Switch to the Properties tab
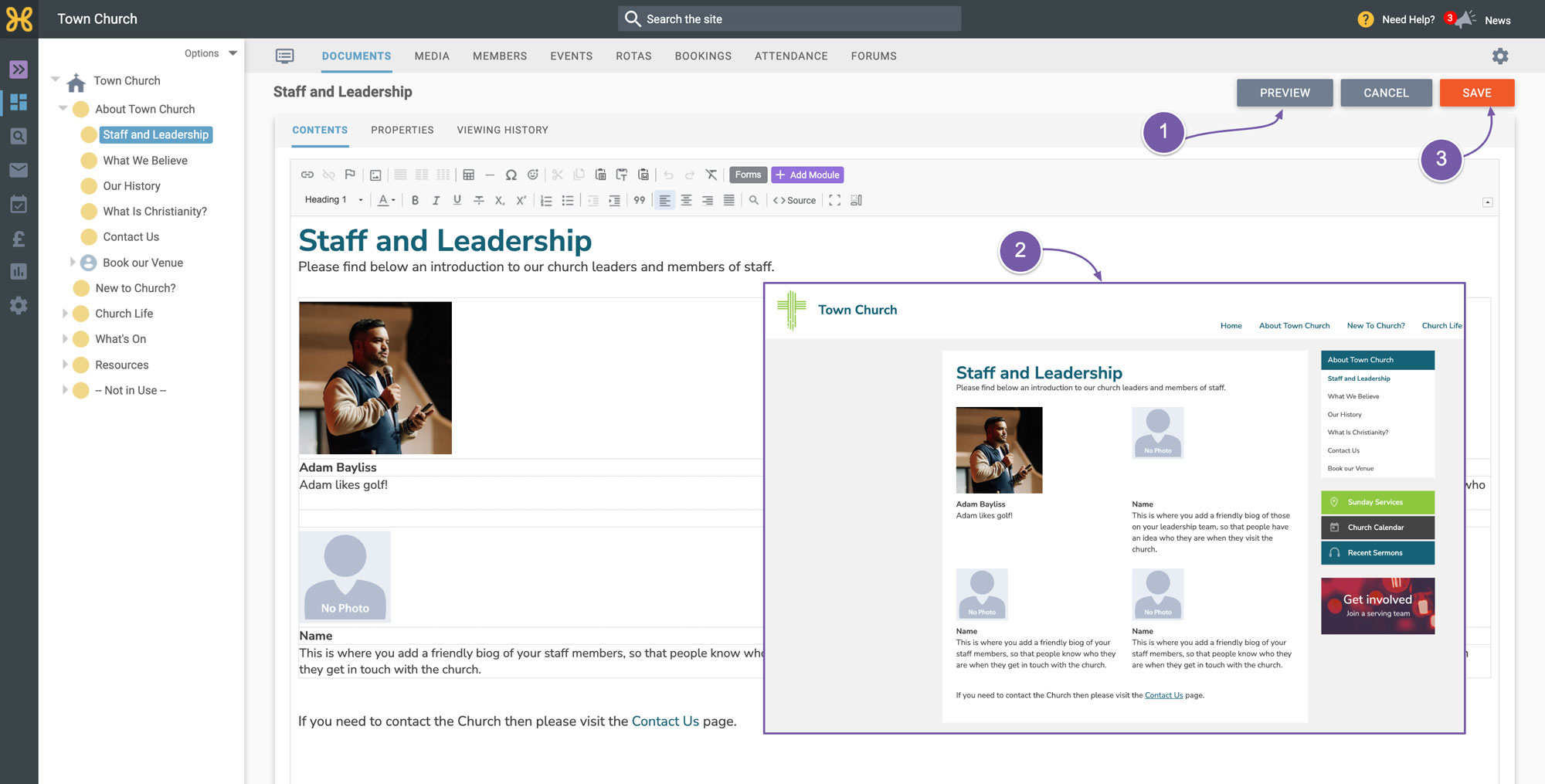The height and width of the screenshot is (784, 1545). click(x=402, y=130)
